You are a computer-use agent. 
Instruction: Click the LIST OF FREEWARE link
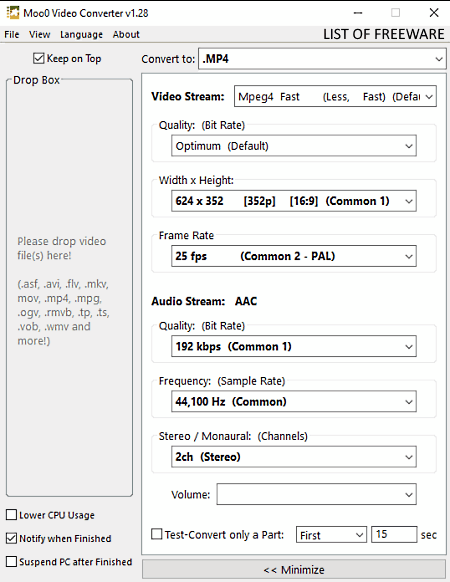384,34
